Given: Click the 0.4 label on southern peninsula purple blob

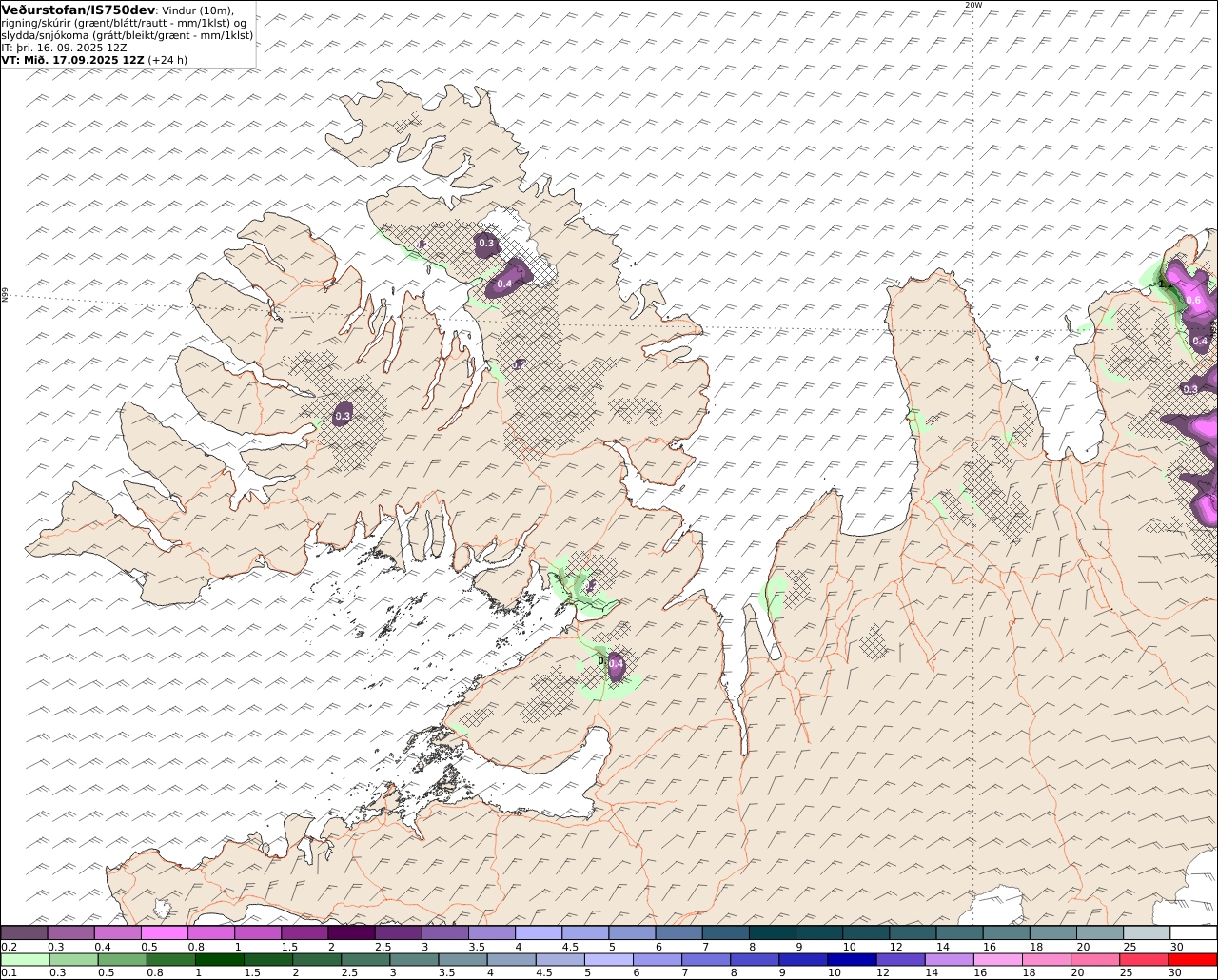Looking at the screenshot, I should click(x=616, y=664).
